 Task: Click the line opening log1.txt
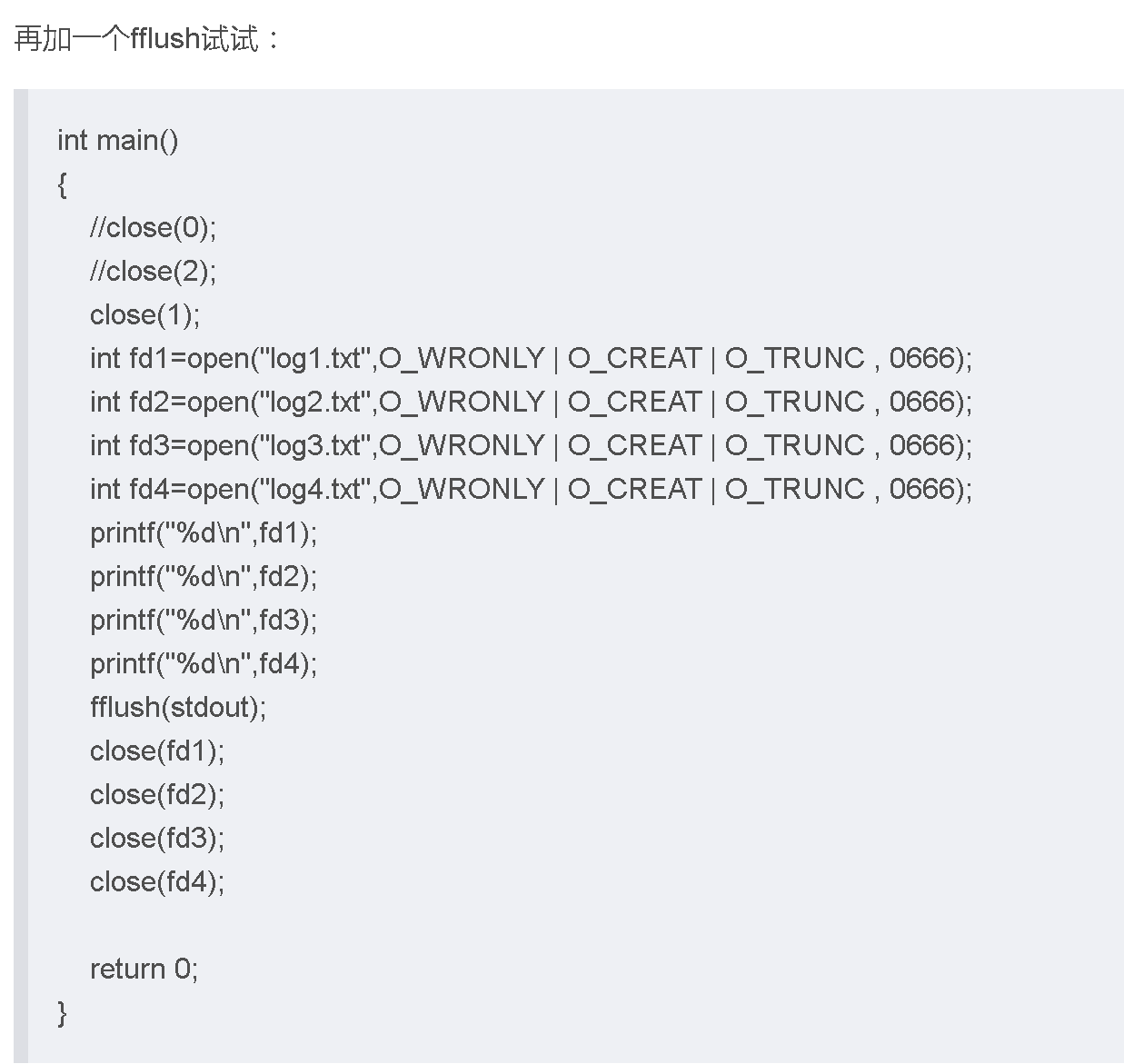(531, 358)
